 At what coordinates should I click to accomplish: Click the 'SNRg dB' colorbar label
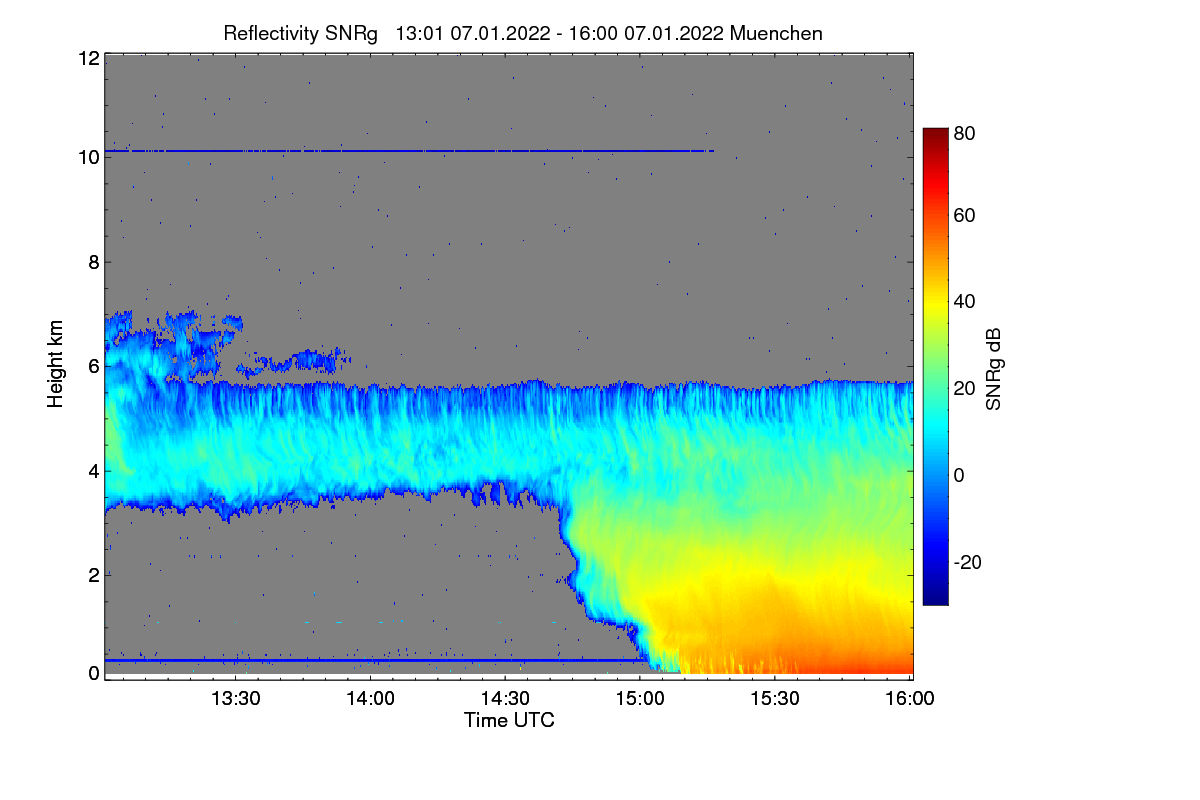coord(993,367)
